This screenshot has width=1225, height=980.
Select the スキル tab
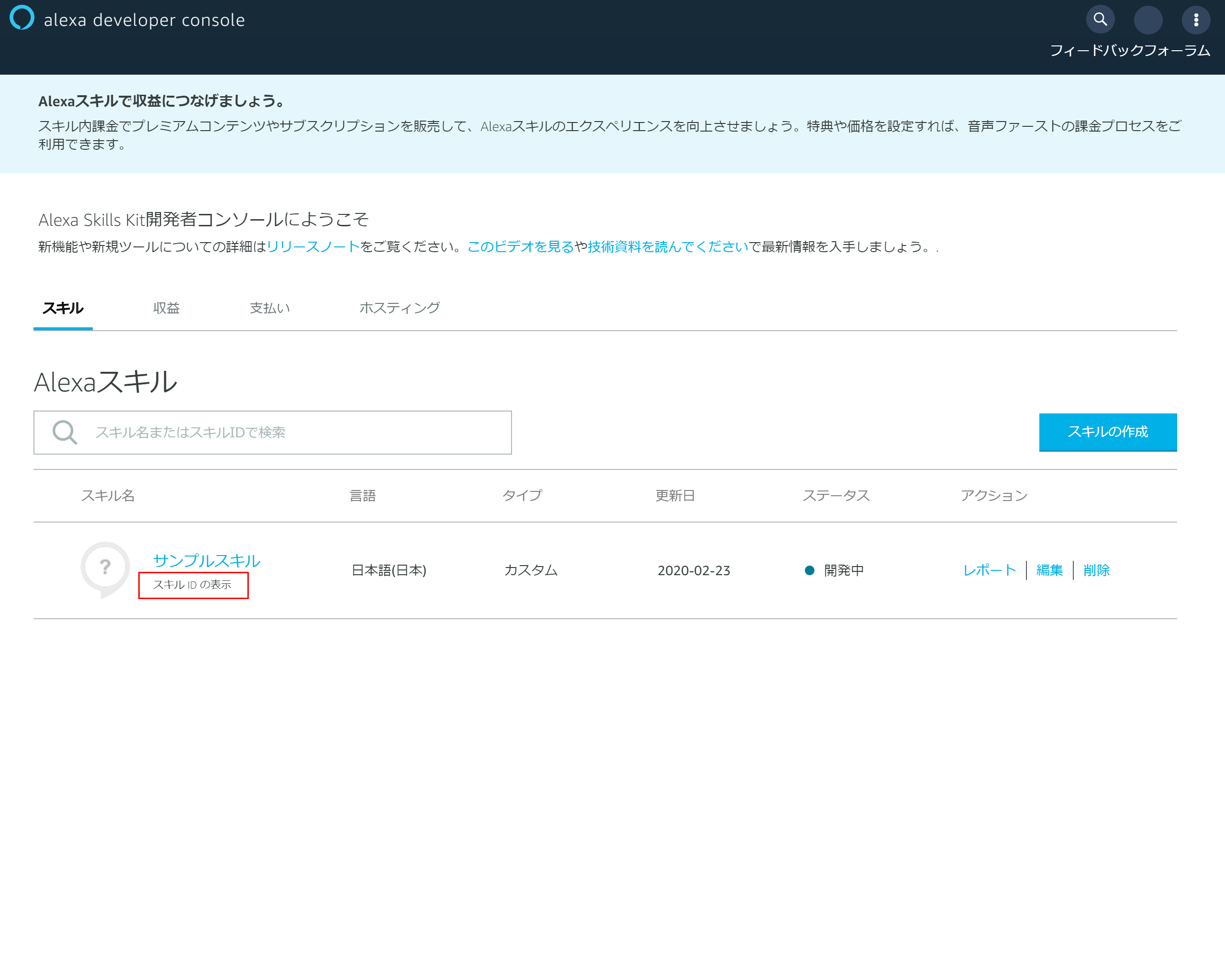pos(63,308)
